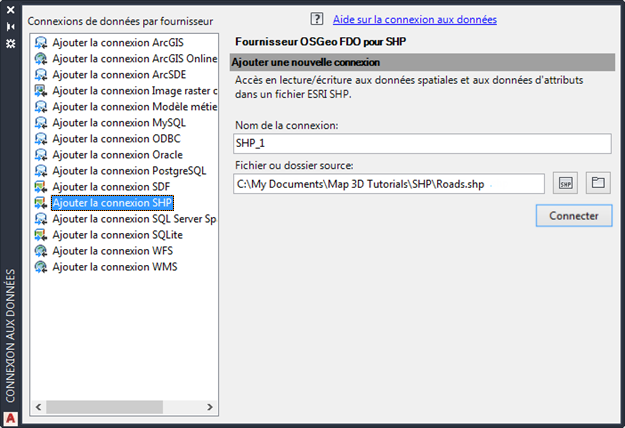Select Ajouter la connexion Image raster
The height and width of the screenshot is (428, 625).
[135, 90]
